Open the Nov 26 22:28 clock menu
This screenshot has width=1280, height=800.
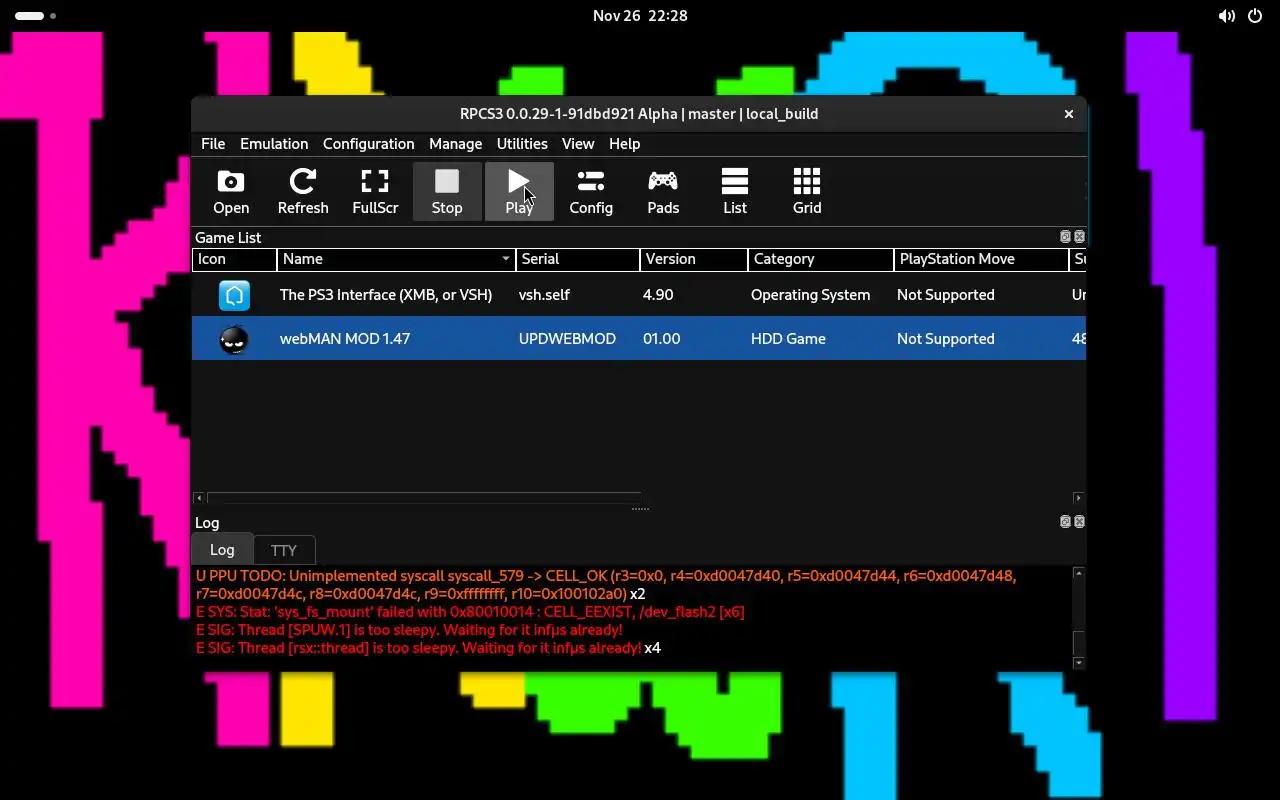point(640,16)
